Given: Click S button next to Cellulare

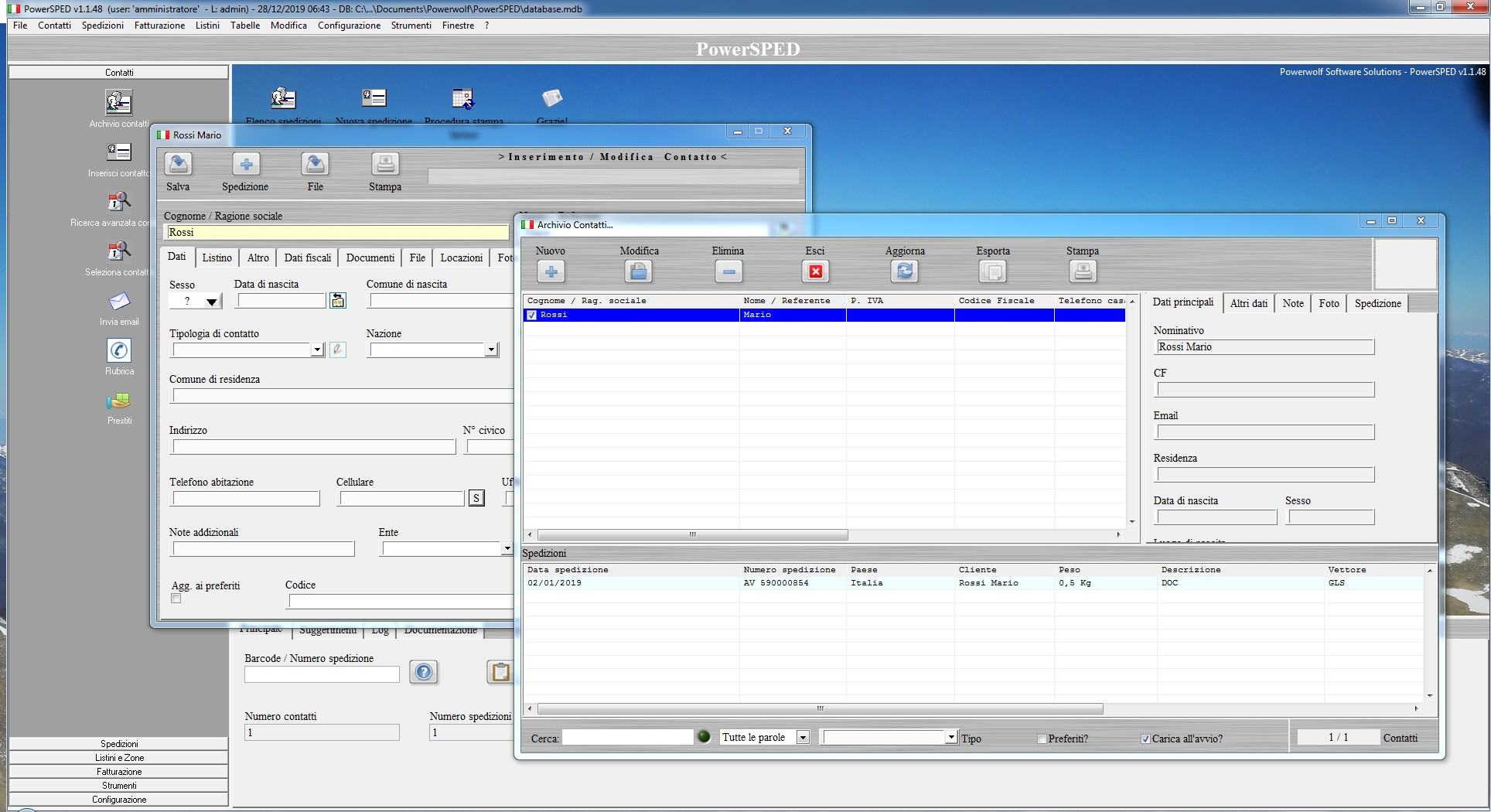Looking at the screenshot, I should click(x=477, y=498).
